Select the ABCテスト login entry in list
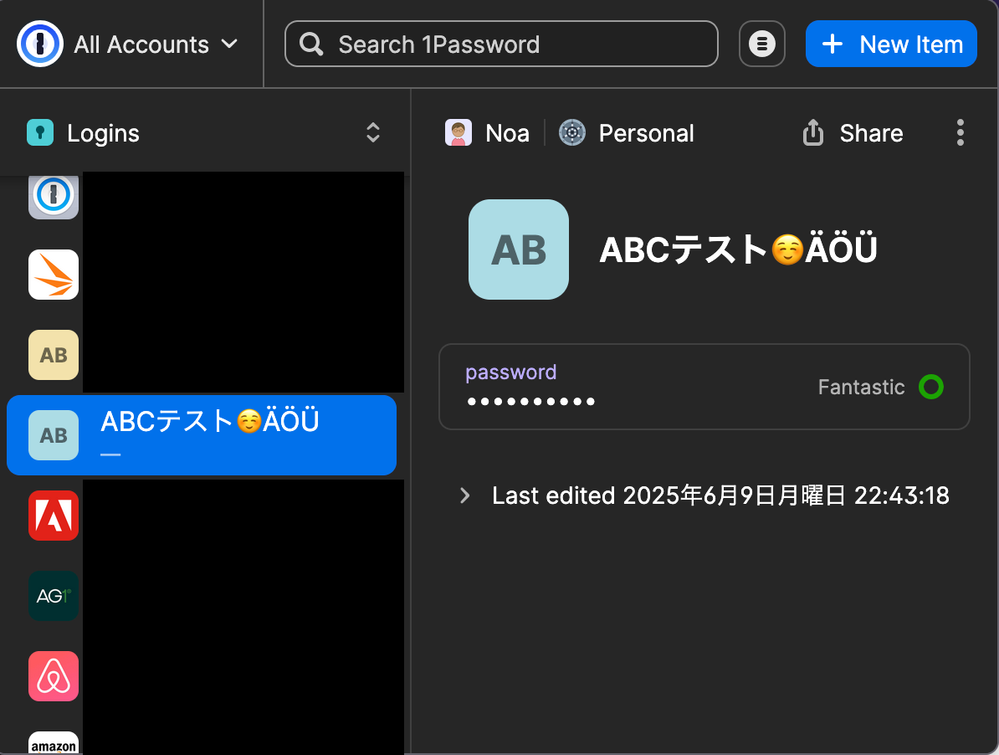 pos(201,434)
